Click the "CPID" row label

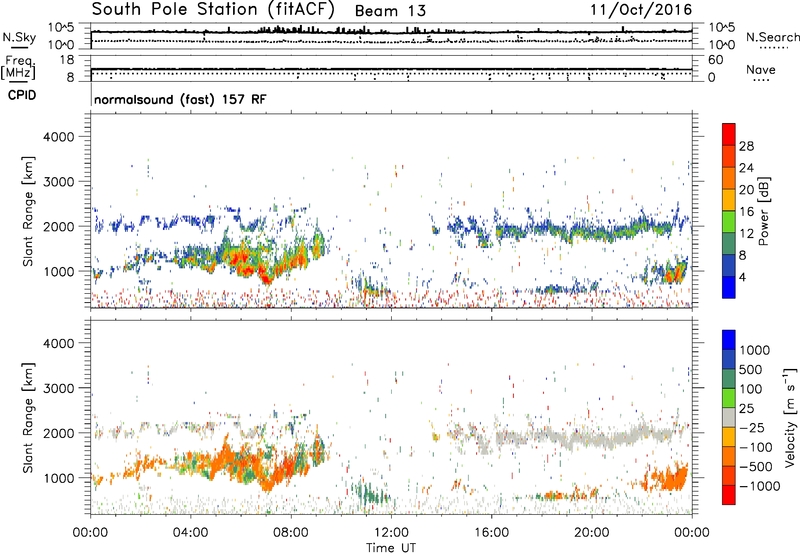(x=22, y=95)
